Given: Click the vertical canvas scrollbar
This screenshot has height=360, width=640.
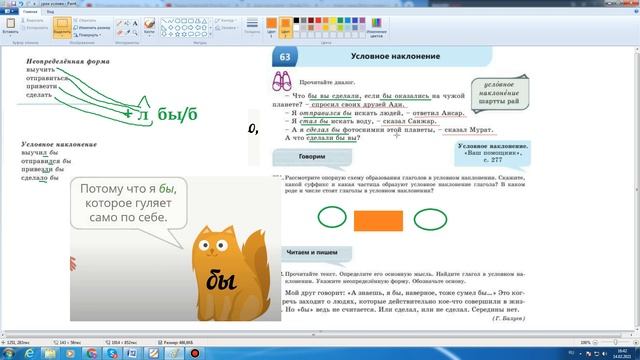Looking at the screenshot, I should tap(636, 189).
